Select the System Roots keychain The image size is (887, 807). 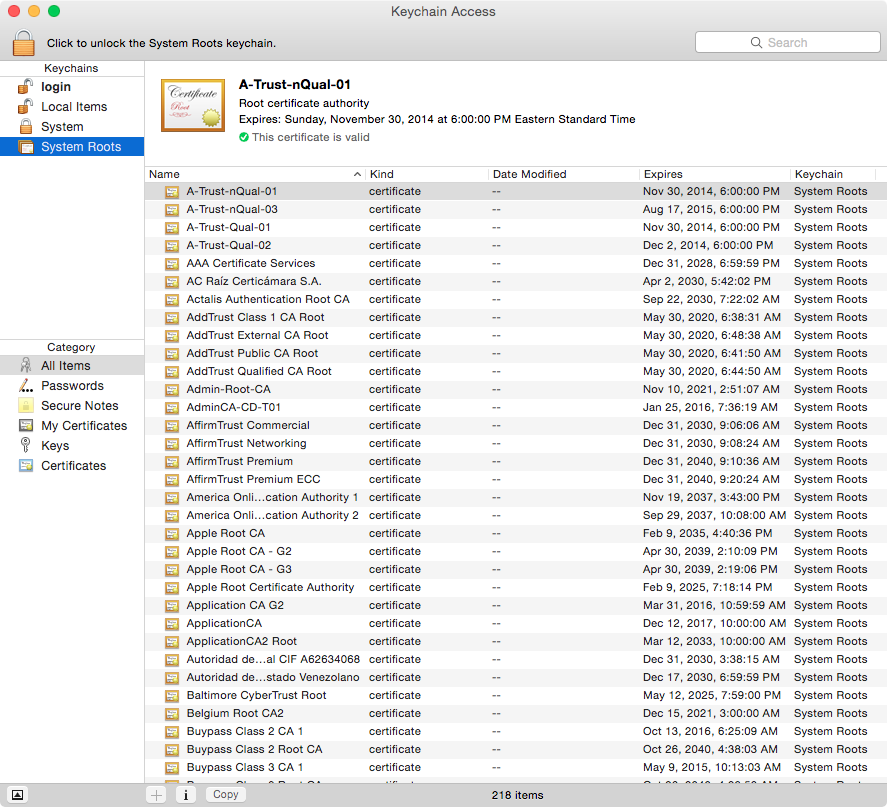tap(72, 147)
